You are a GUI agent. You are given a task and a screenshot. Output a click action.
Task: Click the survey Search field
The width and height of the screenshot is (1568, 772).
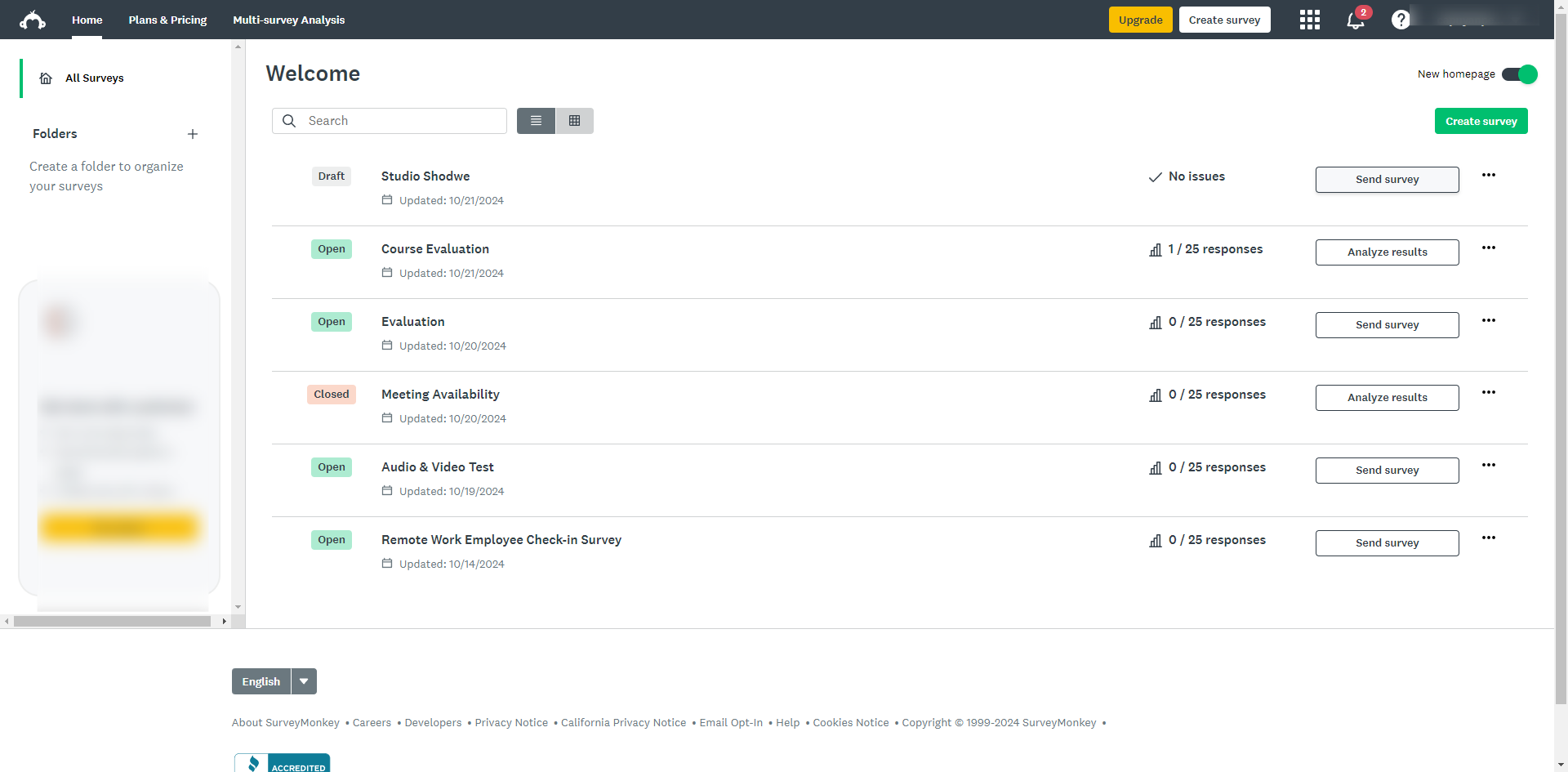pos(400,121)
